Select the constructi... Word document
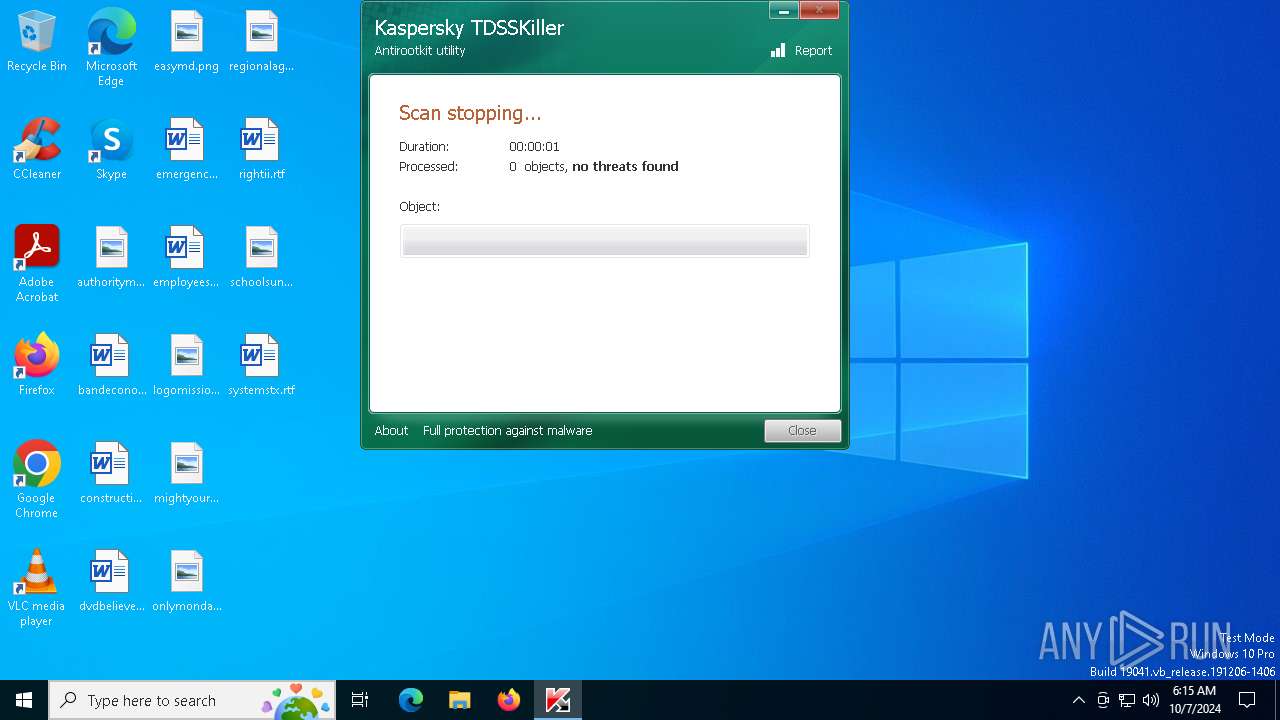The image size is (1280, 720). click(111, 474)
